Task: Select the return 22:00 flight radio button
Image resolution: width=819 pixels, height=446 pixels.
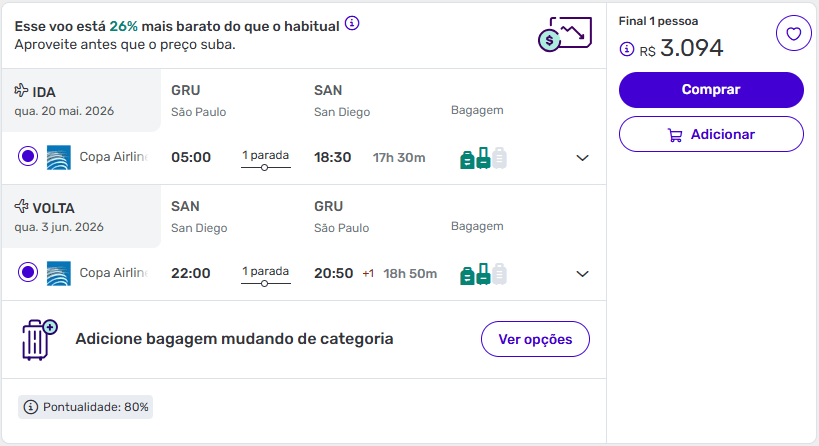Action: tap(28, 273)
